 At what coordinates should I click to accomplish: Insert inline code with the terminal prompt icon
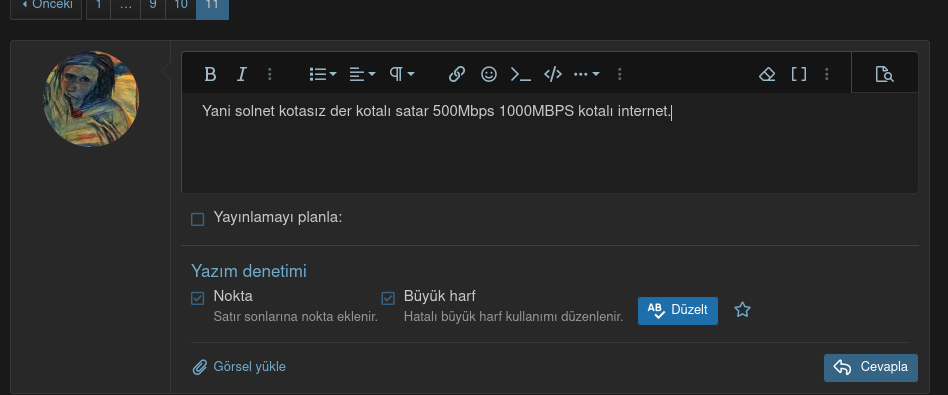click(x=521, y=74)
